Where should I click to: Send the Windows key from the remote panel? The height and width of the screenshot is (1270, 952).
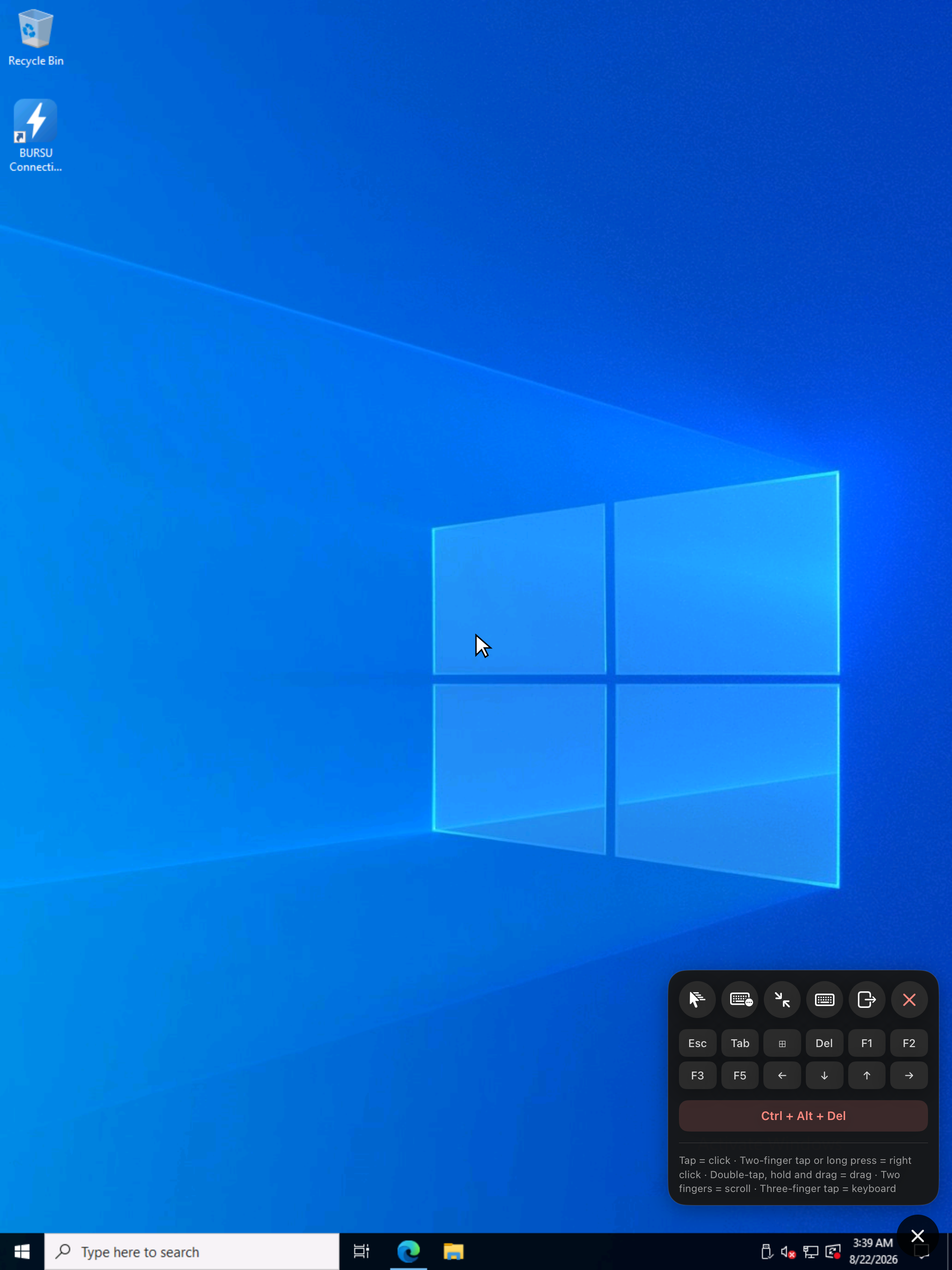[782, 1043]
